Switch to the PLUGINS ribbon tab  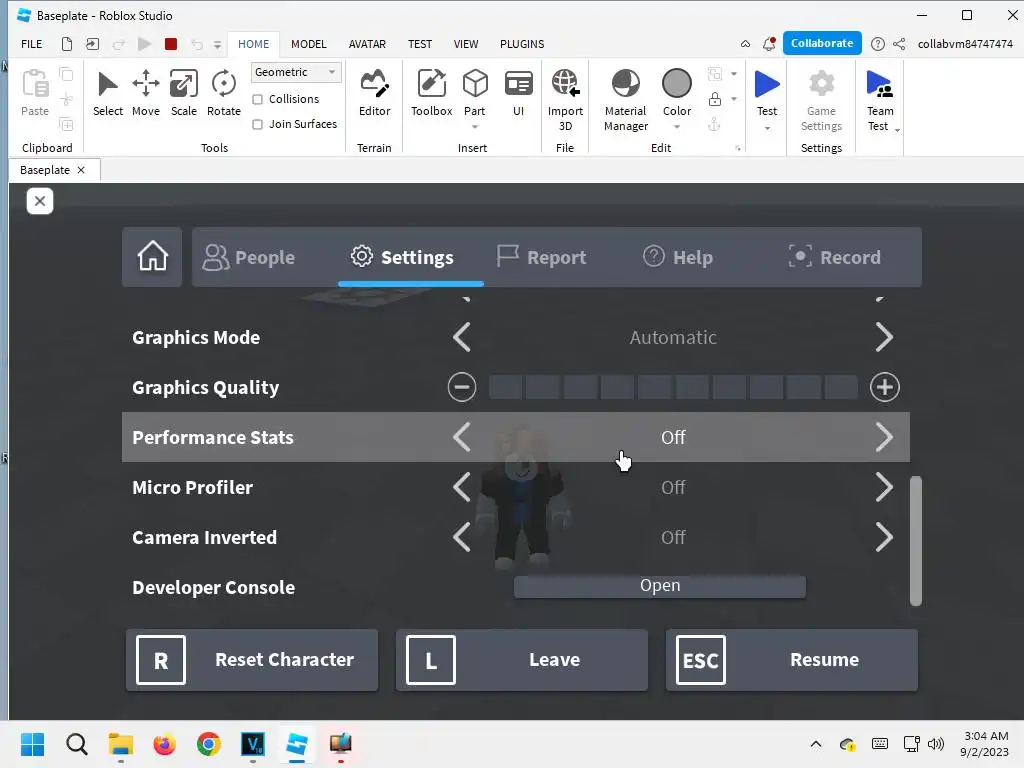(x=522, y=44)
